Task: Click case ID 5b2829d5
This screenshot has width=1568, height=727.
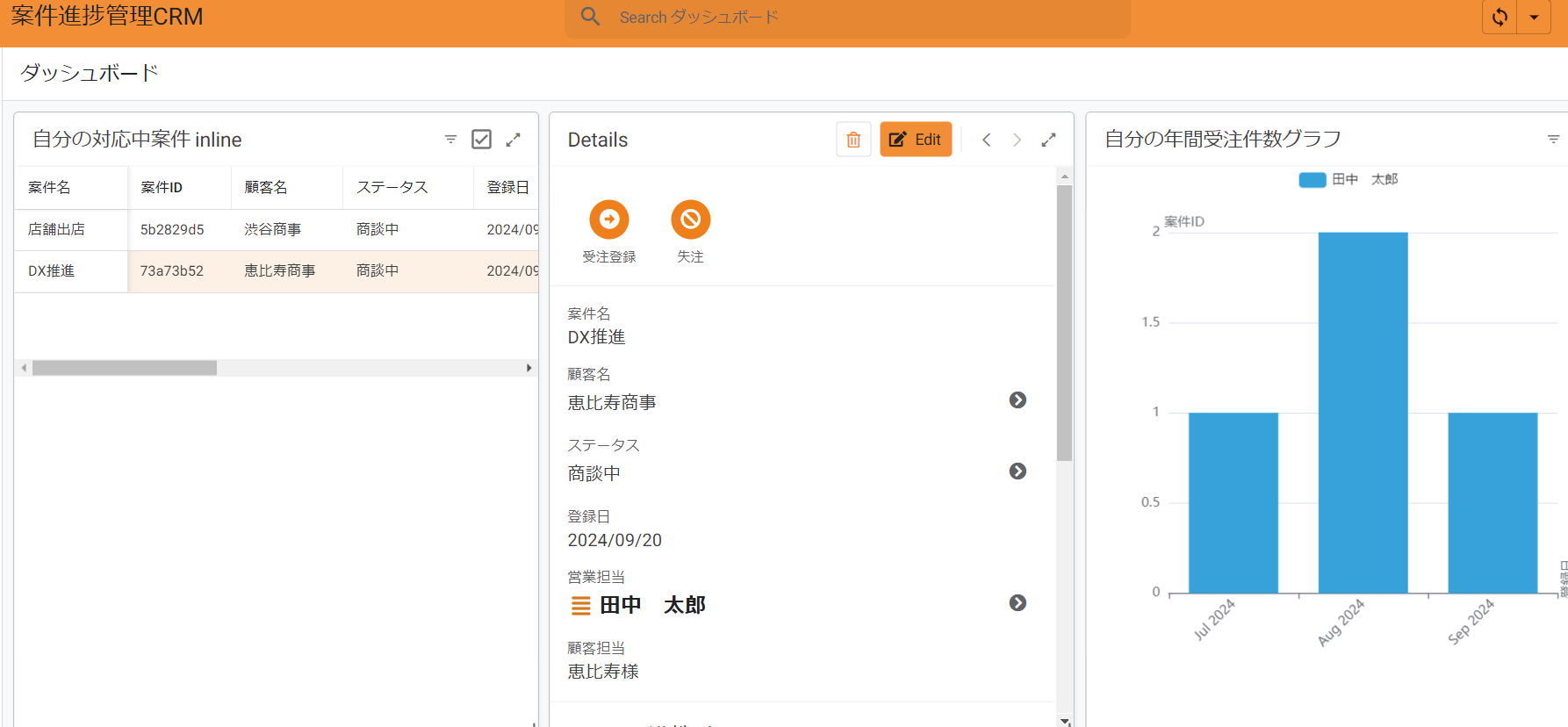Action: pos(172,229)
